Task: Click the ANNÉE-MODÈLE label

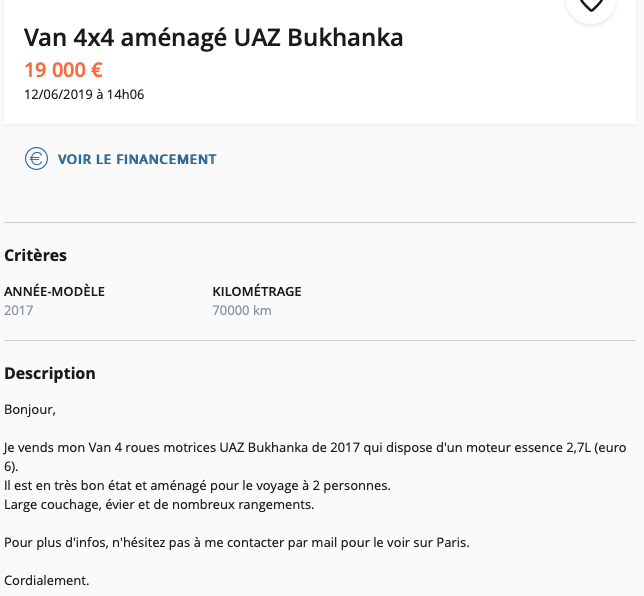Action: 54,292
